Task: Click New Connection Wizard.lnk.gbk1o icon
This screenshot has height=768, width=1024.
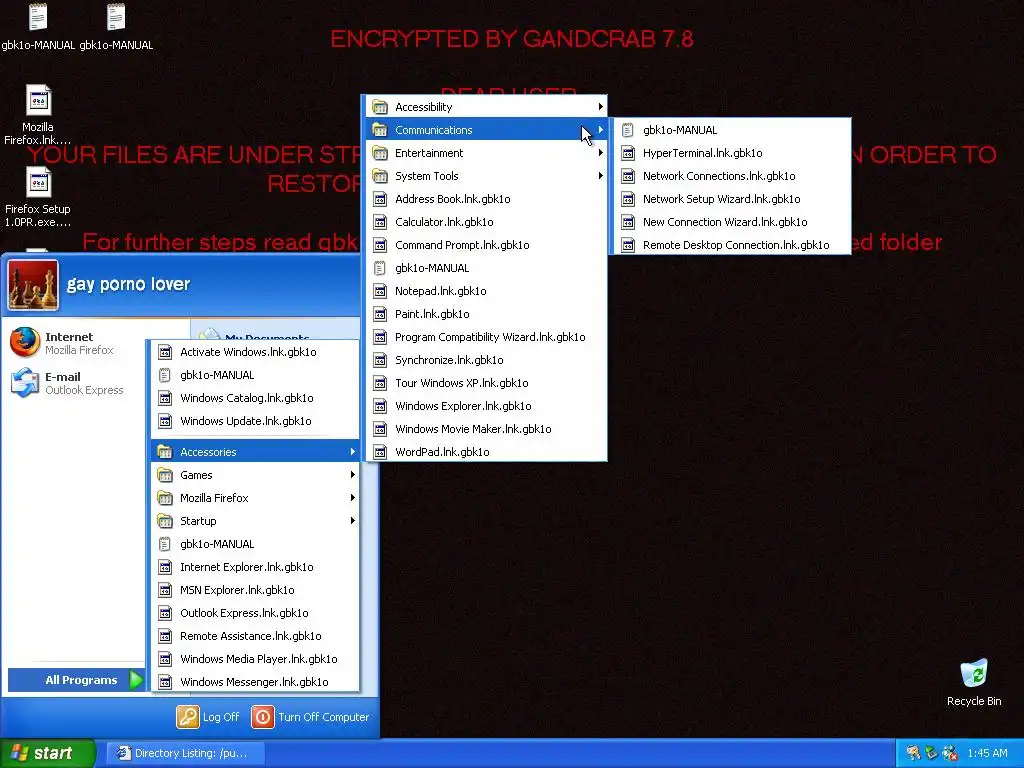Action: pos(628,222)
